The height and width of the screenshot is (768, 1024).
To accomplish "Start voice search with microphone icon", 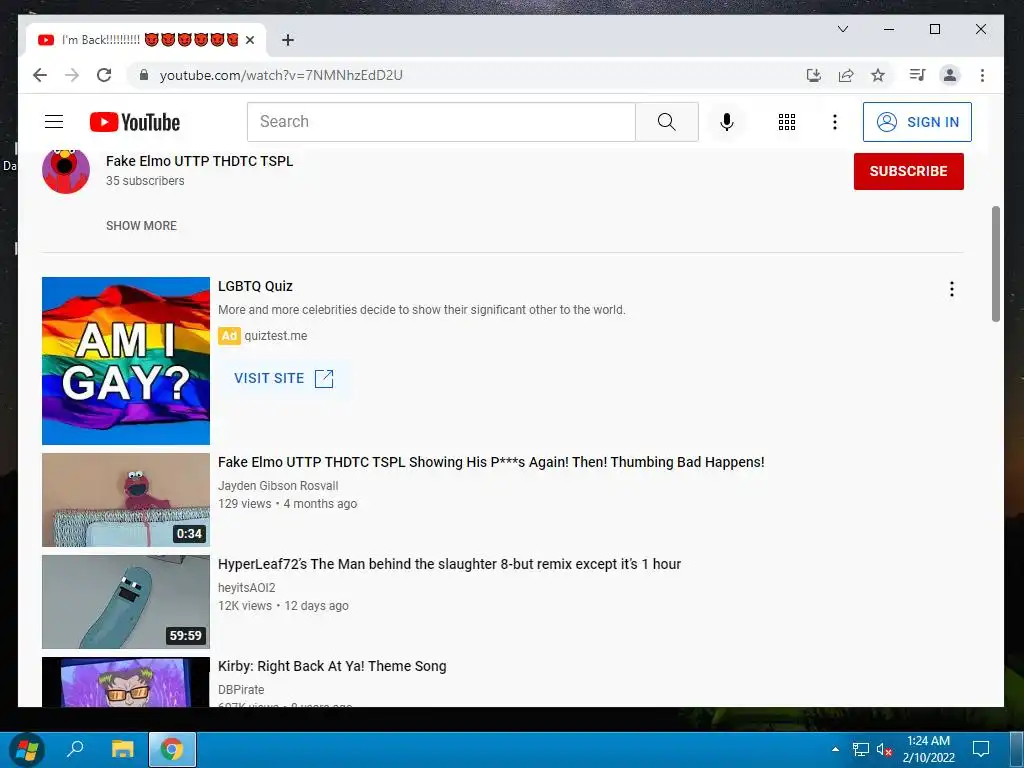I will pos(726,121).
